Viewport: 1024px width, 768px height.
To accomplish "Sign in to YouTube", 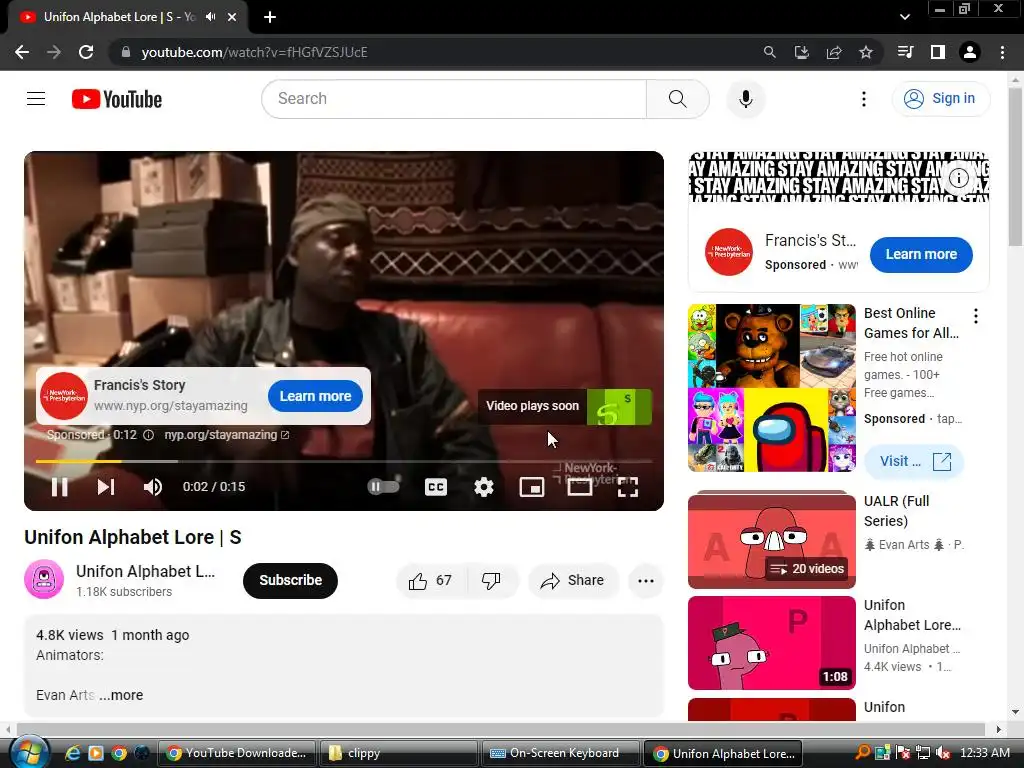I will [940, 99].
